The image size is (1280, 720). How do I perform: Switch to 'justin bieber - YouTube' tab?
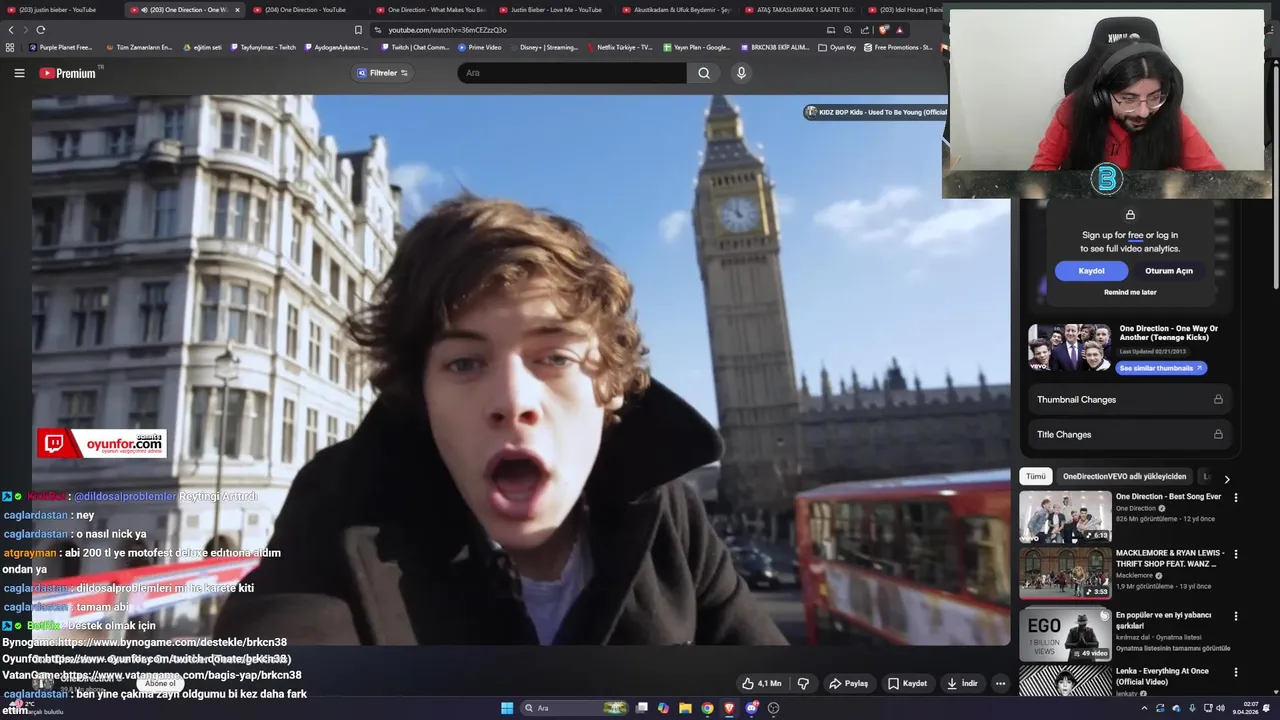click(x=60, y=10)
